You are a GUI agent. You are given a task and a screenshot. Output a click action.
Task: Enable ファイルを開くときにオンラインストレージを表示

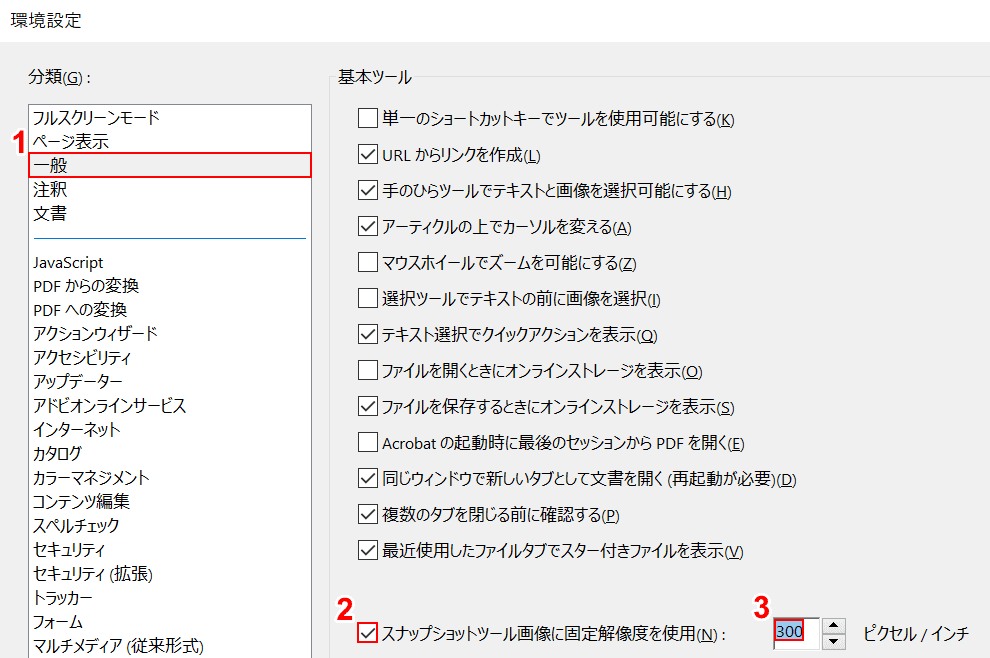point(367,370)
